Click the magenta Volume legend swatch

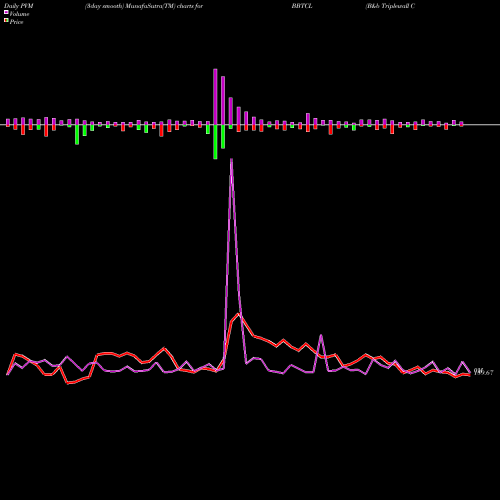coord(6,12)
